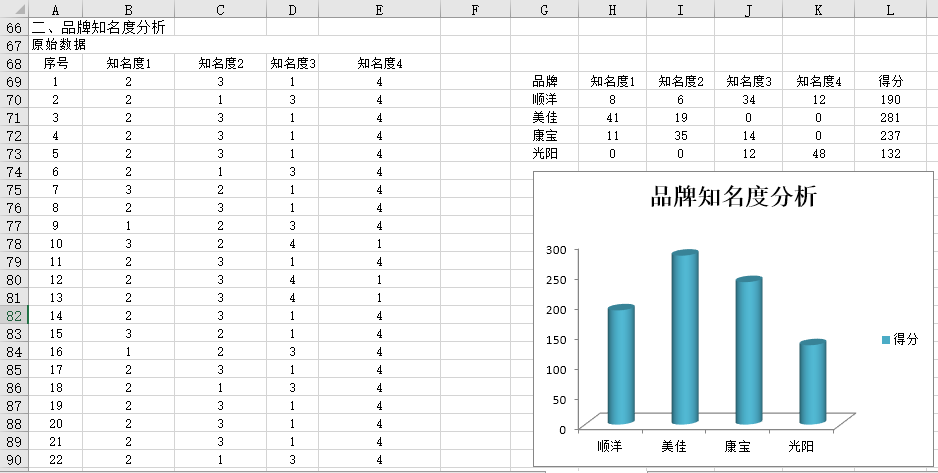Click column header L
This screenshot has width=938, height=473.
(890, 9)
